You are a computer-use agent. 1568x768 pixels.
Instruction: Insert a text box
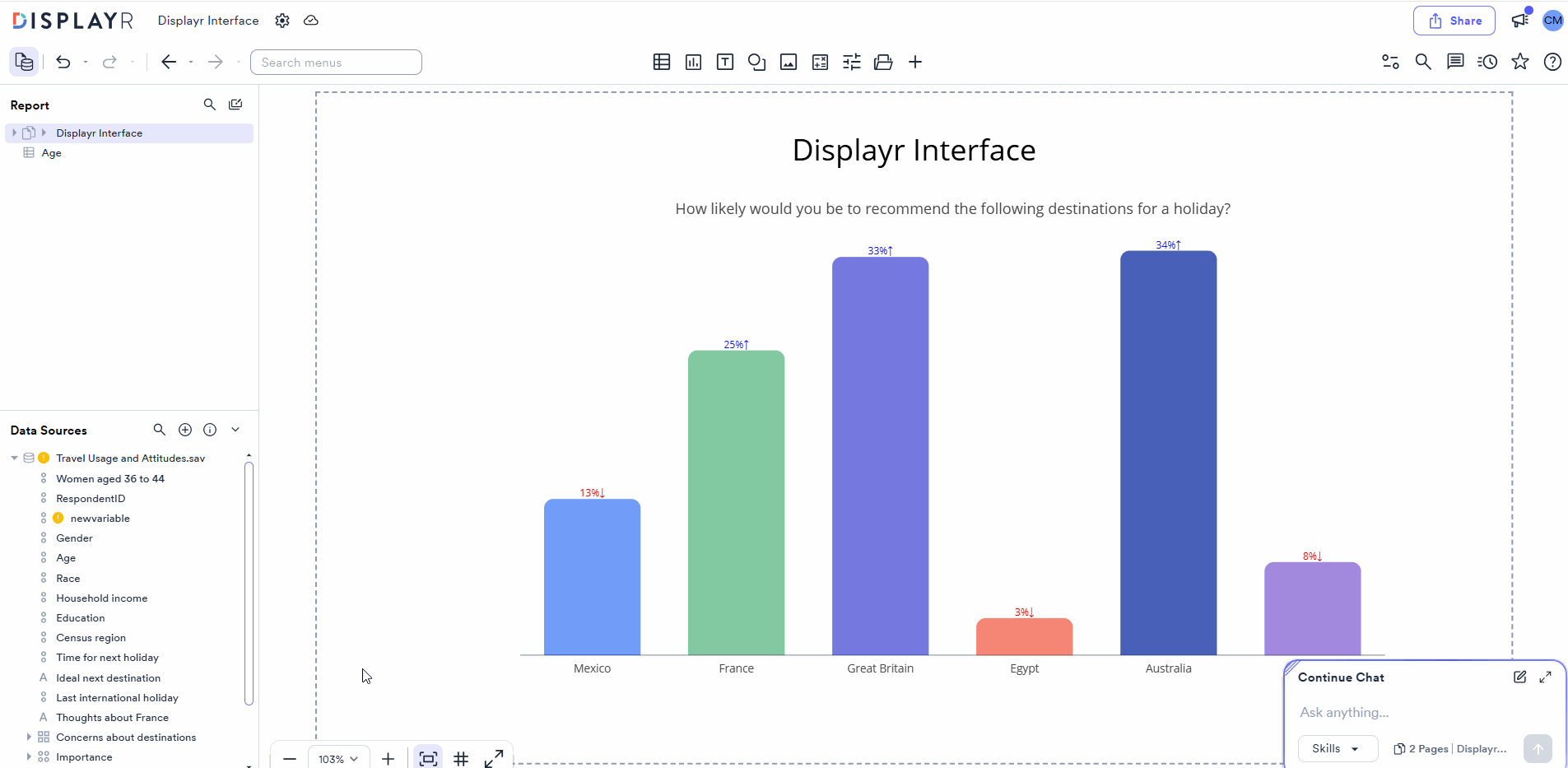tap(725, 62)
